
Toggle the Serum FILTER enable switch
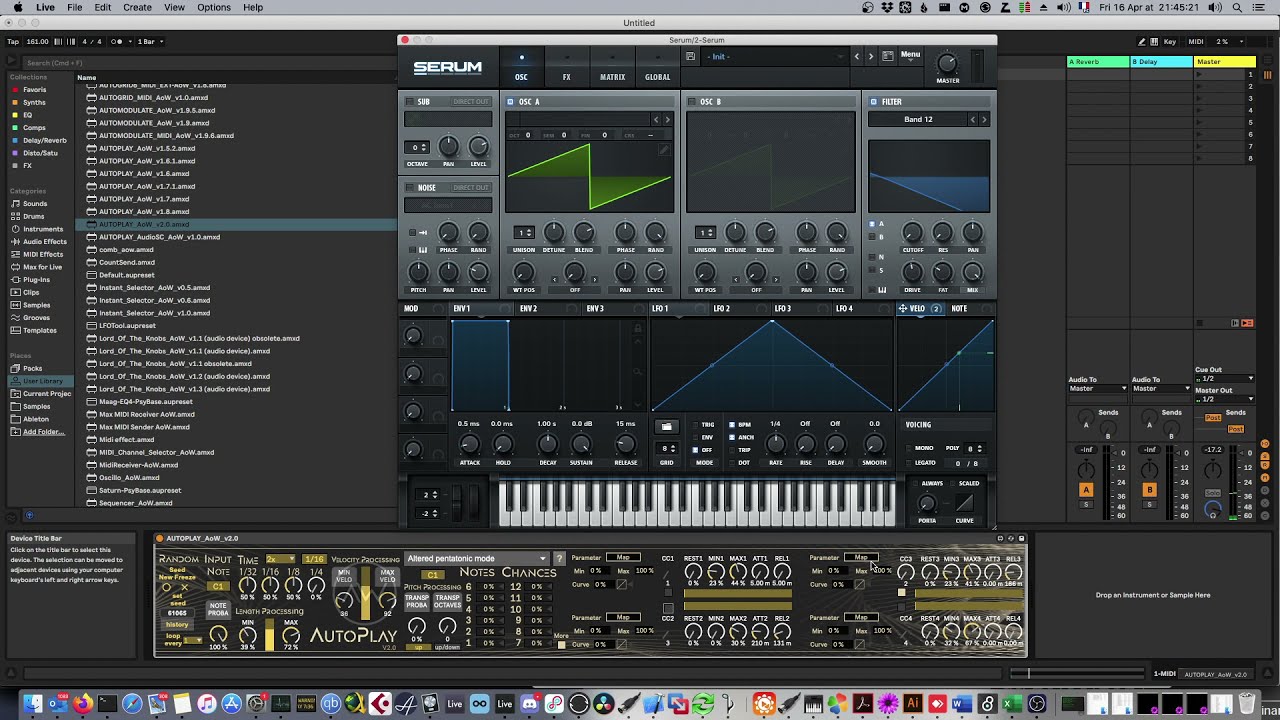click(x=873, y=102)
